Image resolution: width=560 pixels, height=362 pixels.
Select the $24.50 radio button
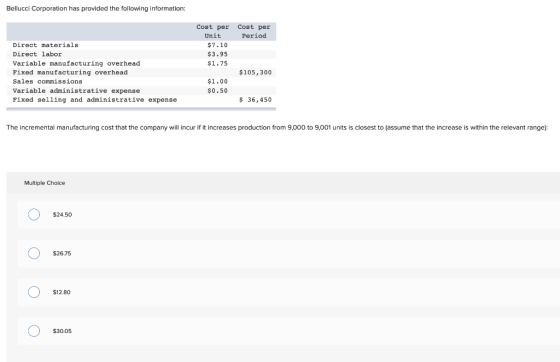point(34,215)
